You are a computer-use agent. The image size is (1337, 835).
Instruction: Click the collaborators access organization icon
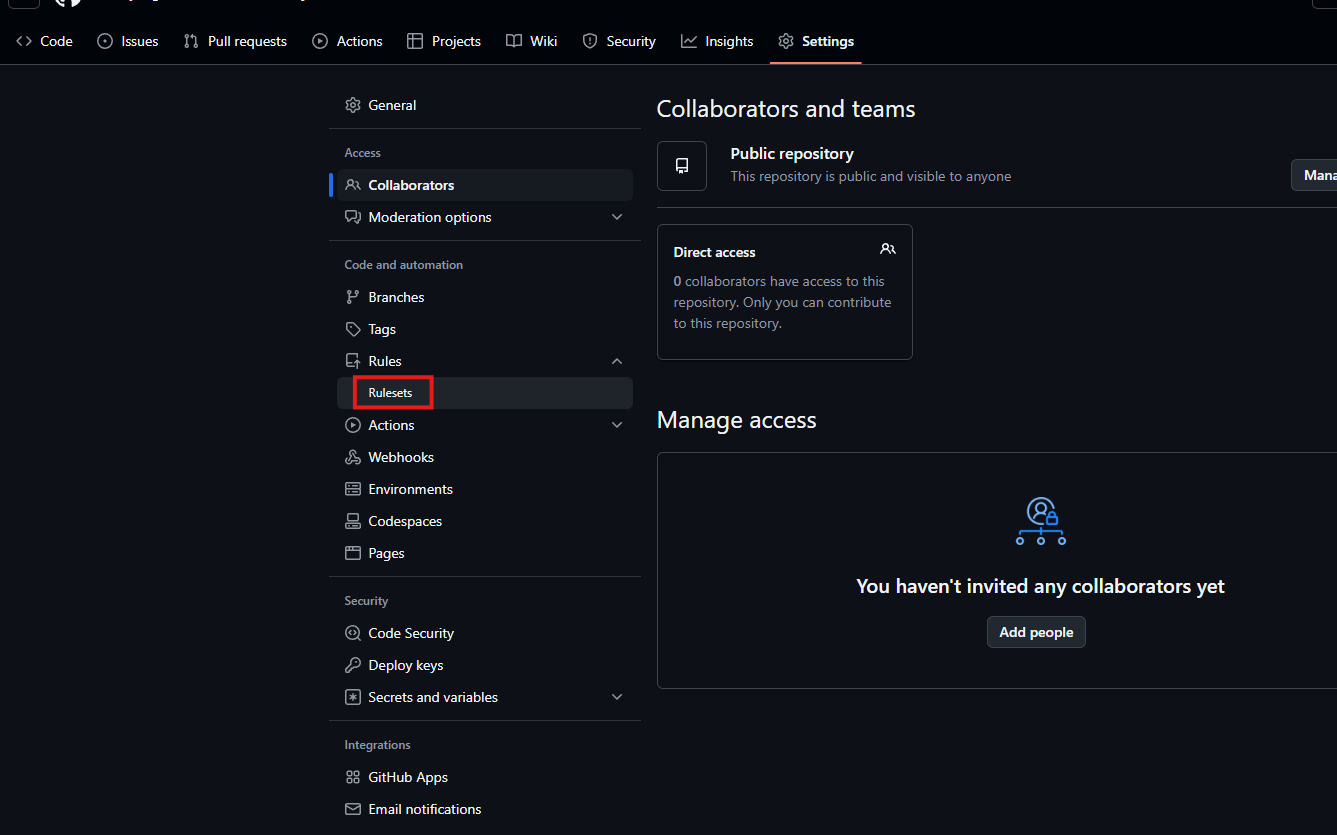tap(1041, 521)
